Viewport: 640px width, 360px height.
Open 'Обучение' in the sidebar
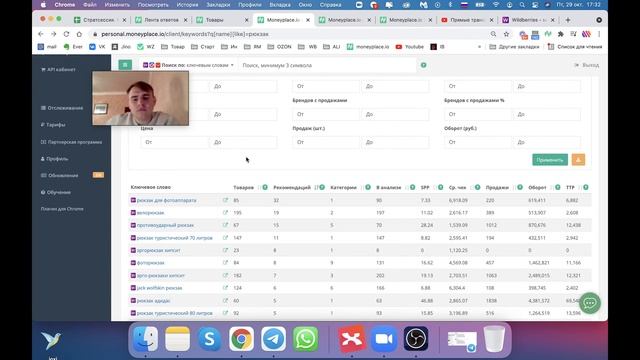pos(56,192)
